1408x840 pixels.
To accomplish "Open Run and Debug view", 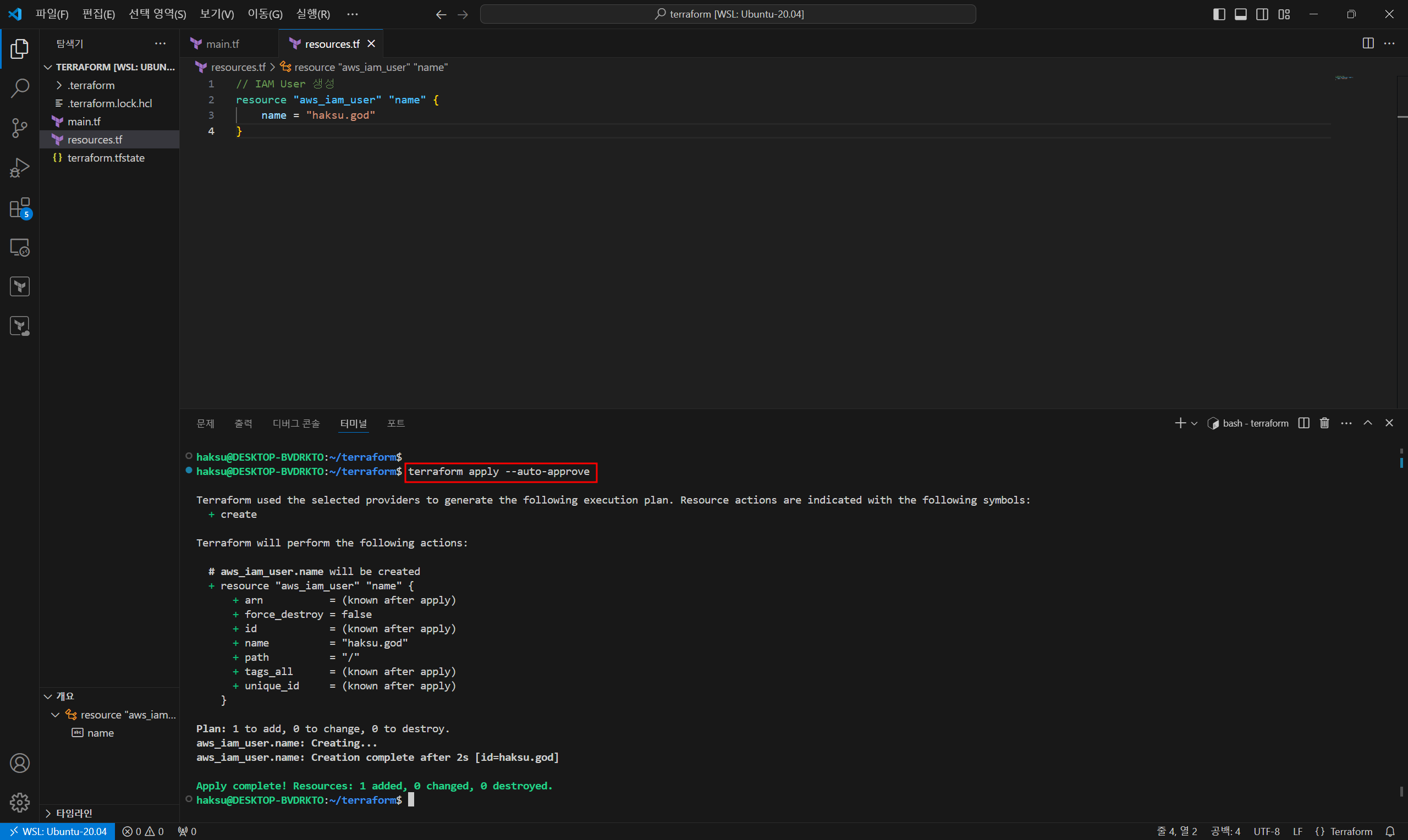I will pyautogui.click(x=20, y=168).
